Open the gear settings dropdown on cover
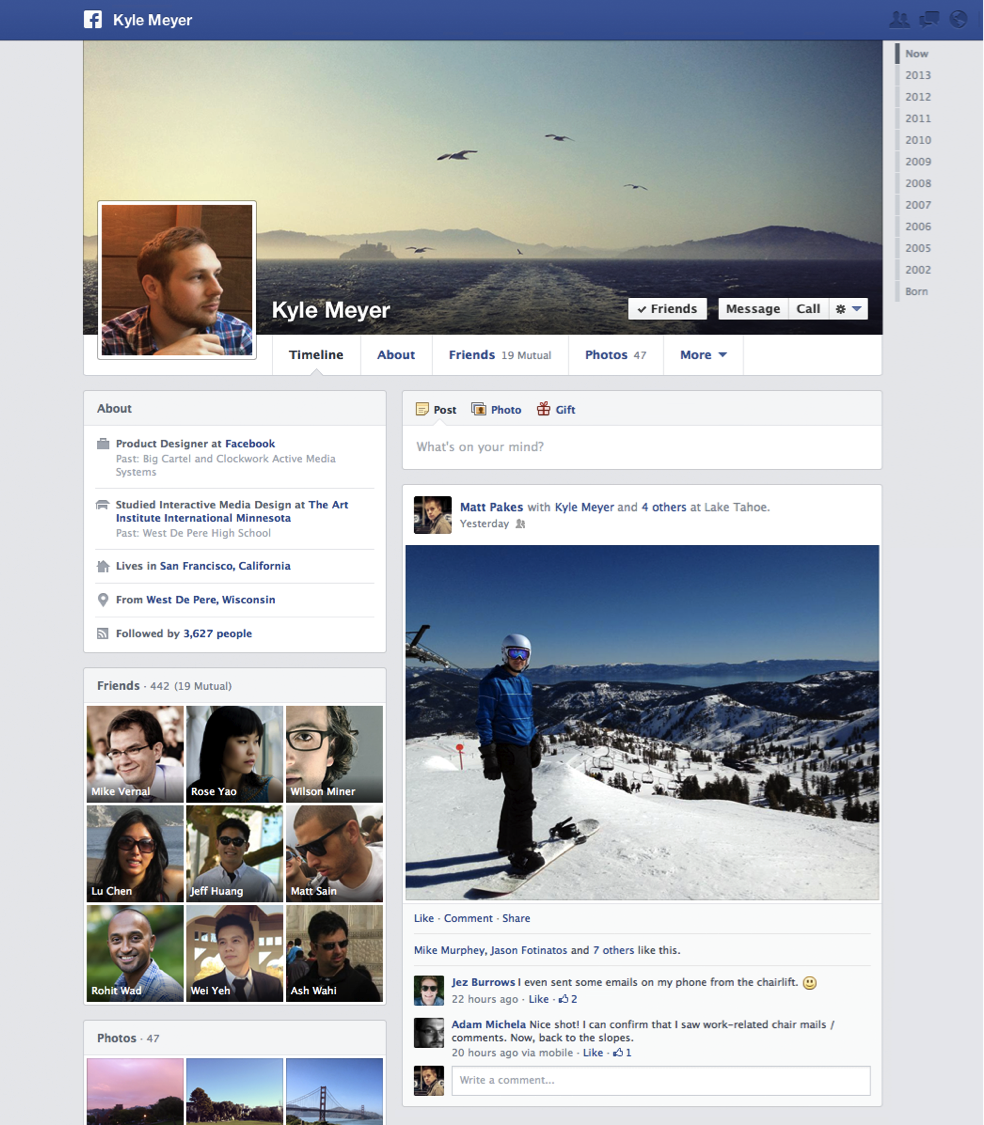This screenshot has height=1125, width=984. [848, 309]
